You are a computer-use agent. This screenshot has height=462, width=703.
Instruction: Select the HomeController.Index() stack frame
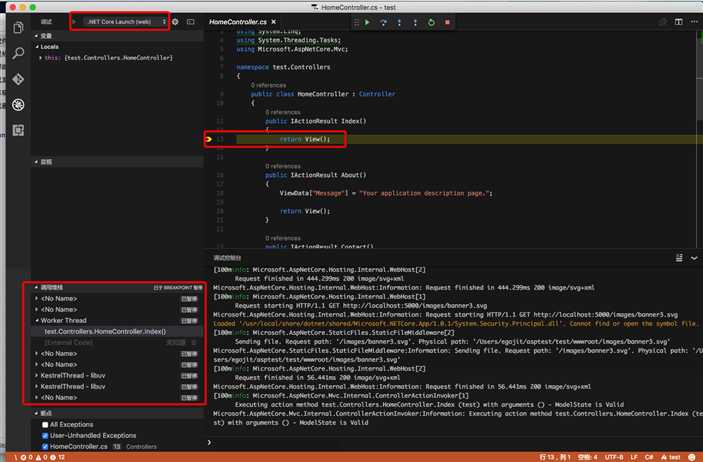(105, 331)
